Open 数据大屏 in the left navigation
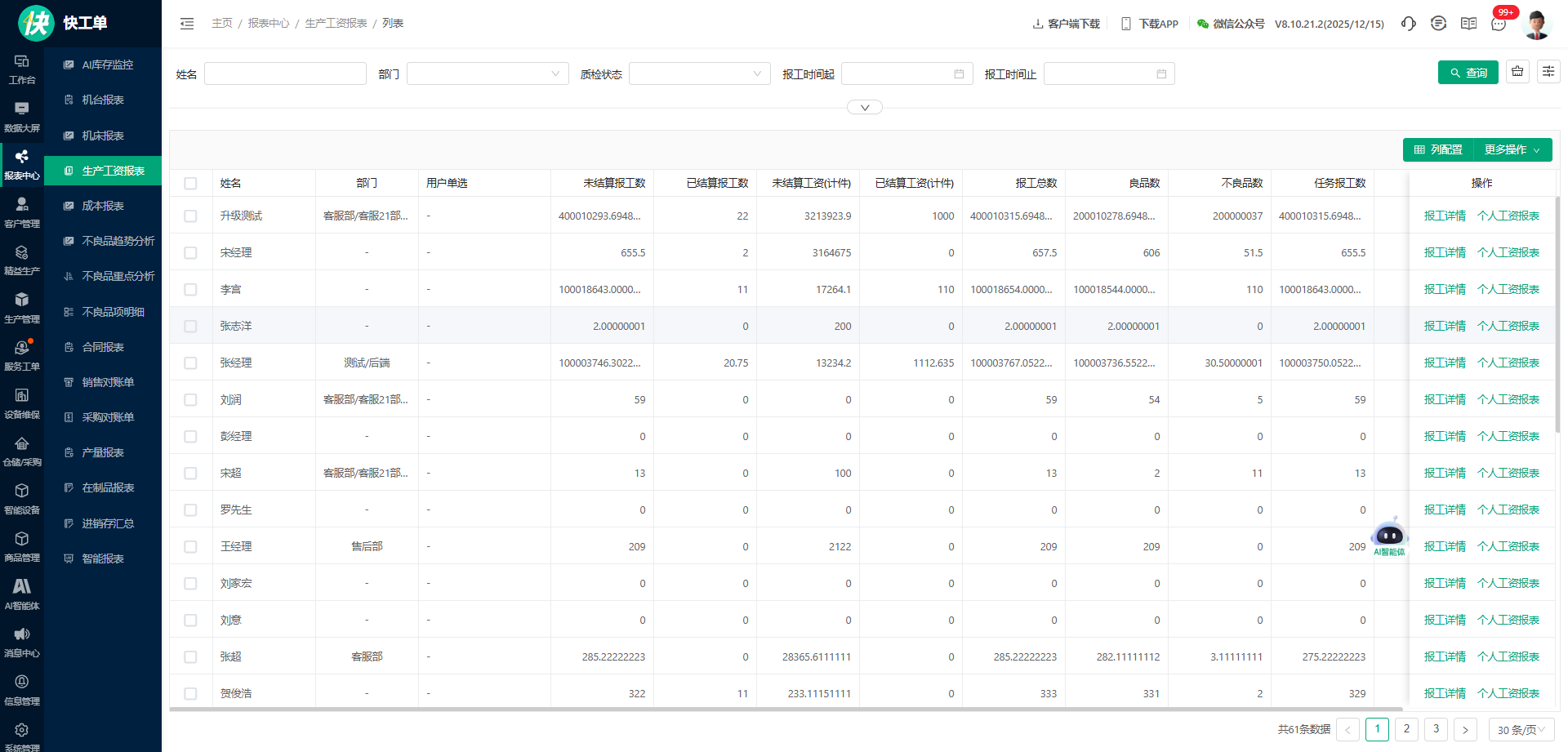This screenshot has height=752, width=1568. (22, 117)
